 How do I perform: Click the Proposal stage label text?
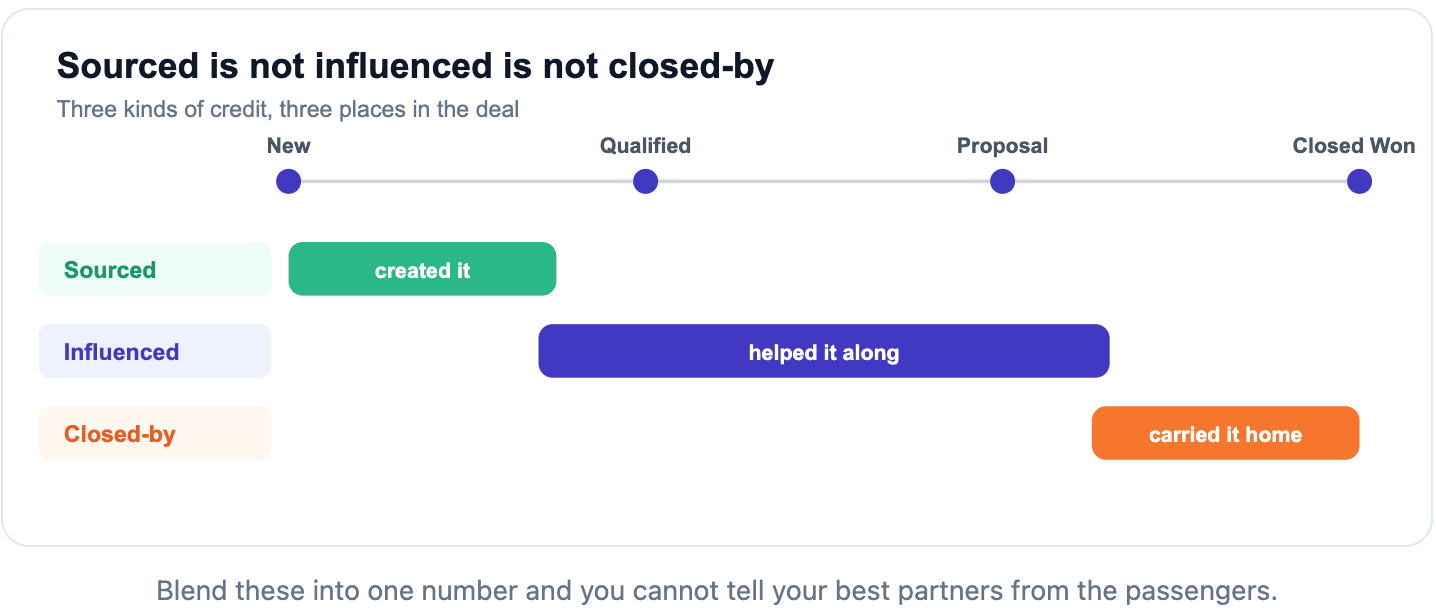coord(1002,146)
